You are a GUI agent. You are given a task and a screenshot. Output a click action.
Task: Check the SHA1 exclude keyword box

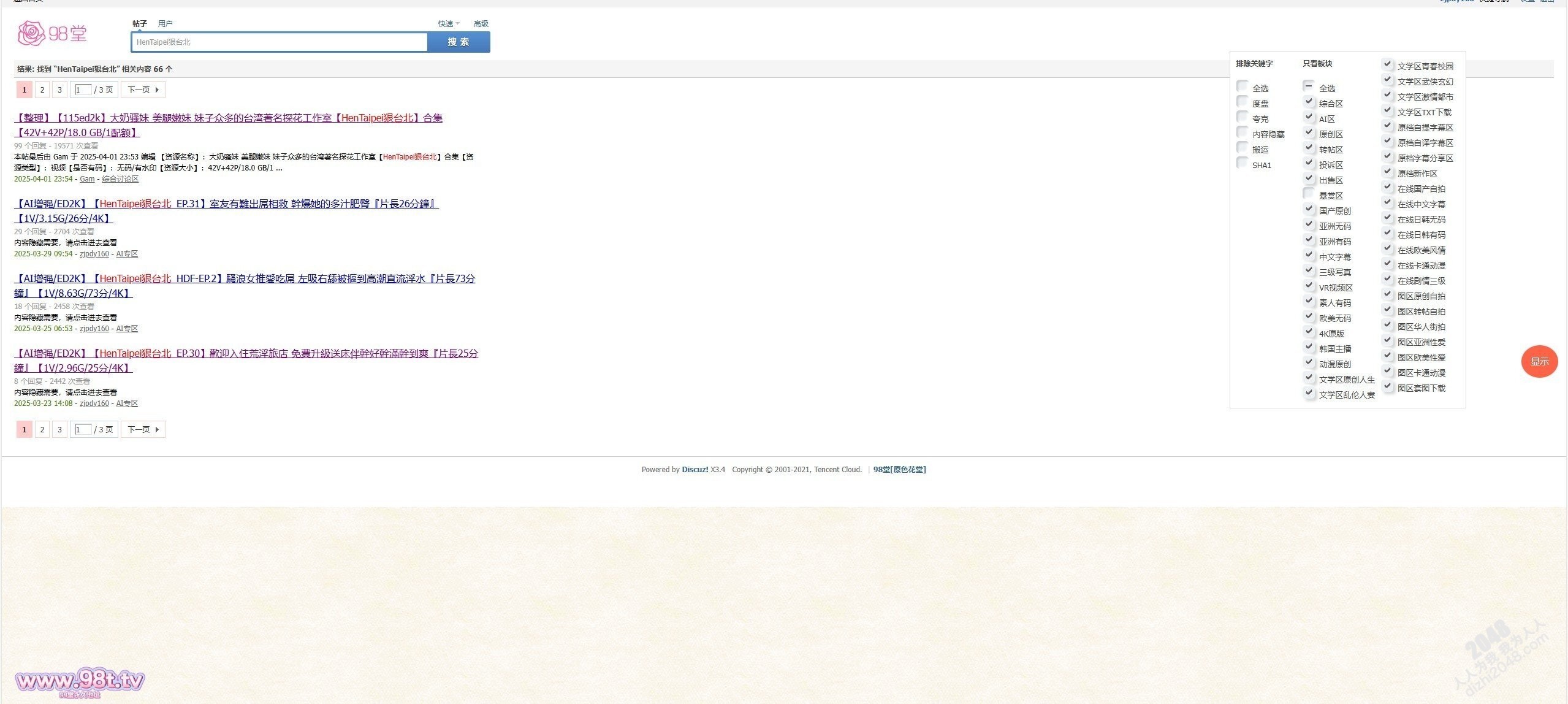pos(1243,163)
